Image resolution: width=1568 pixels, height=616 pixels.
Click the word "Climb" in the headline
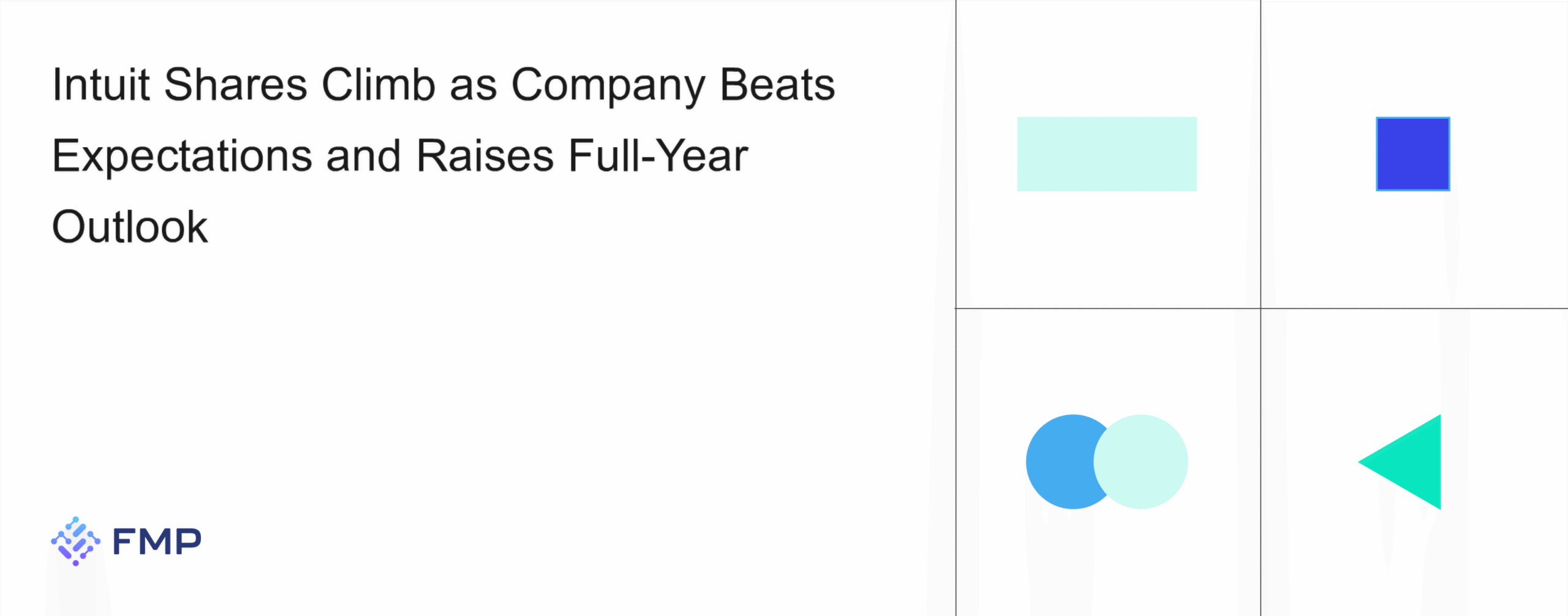tap(378, 85)
